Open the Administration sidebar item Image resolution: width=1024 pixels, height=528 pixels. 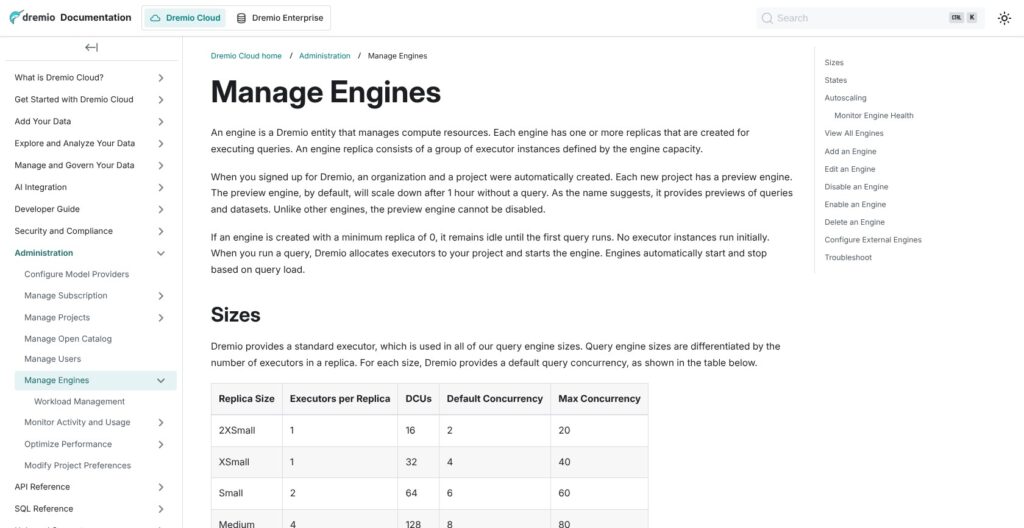[44, 253]
